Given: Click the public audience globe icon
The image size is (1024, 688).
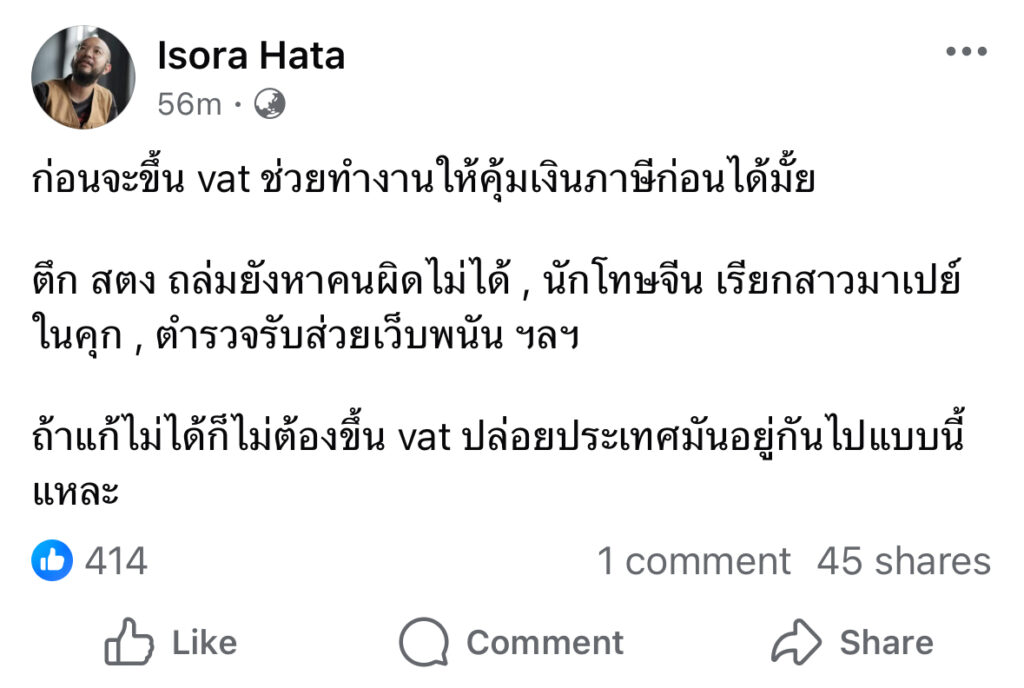Looking at the screenshot, I should tap(270, 102).
